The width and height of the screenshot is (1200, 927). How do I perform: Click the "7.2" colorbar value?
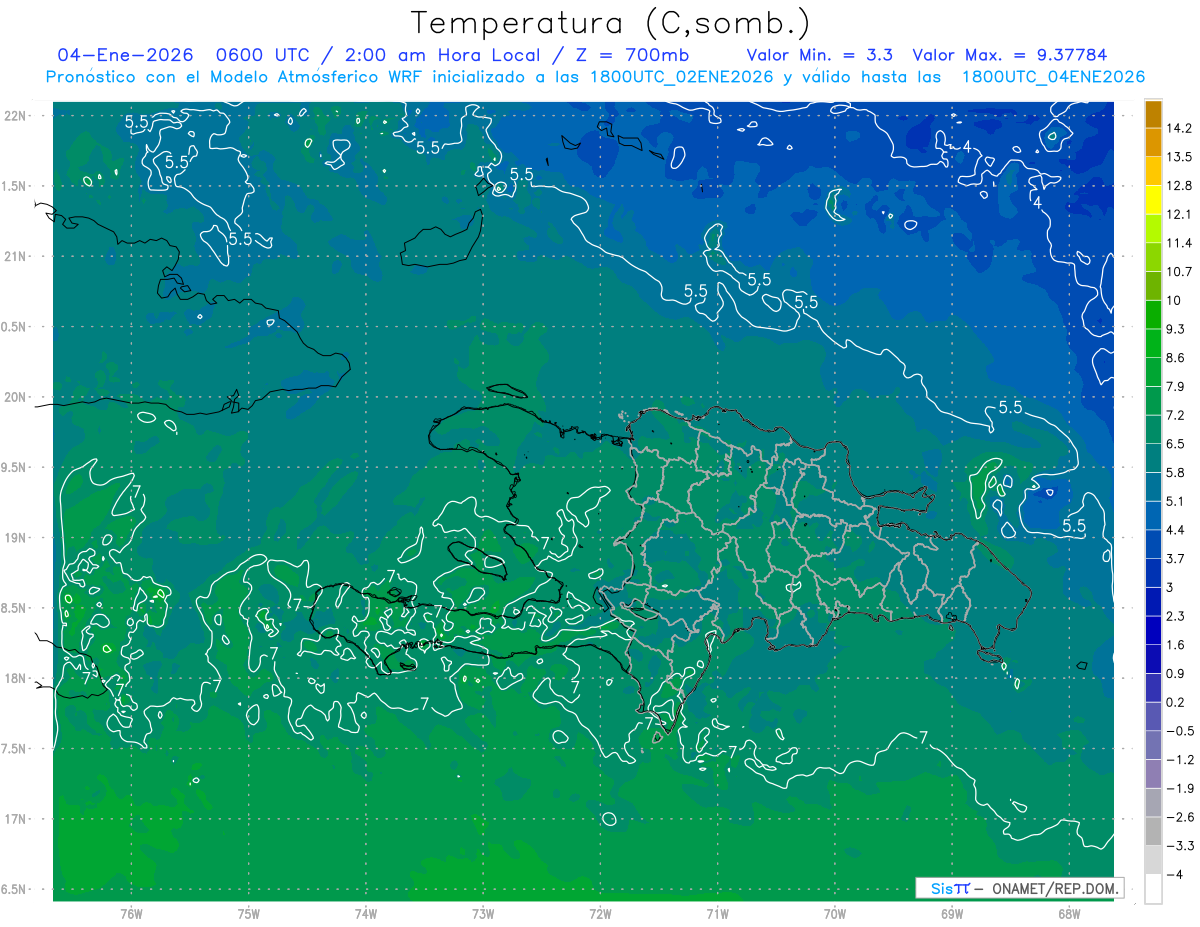pos(1176,415)
